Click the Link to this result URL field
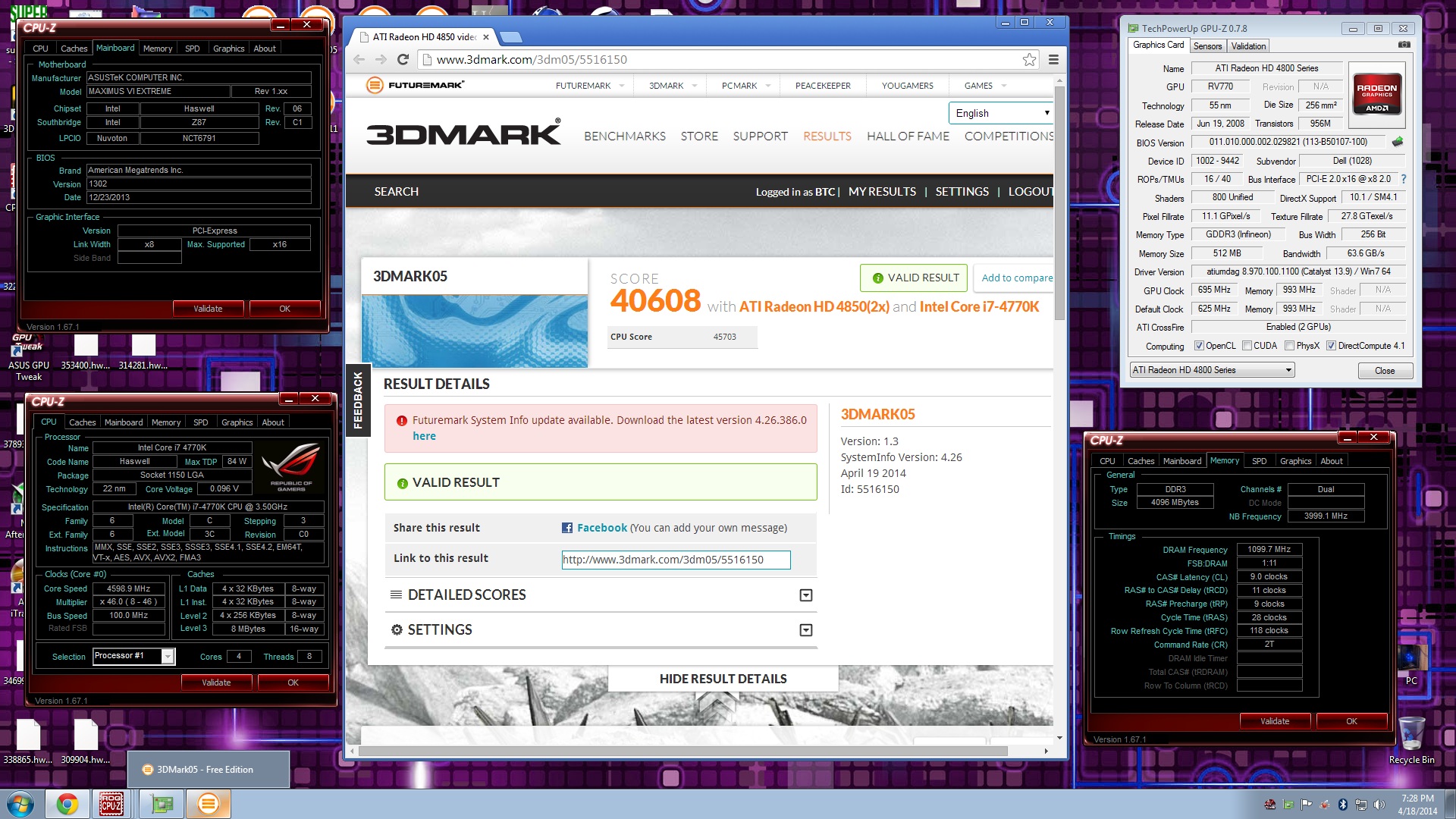 (x=676, y=560)
